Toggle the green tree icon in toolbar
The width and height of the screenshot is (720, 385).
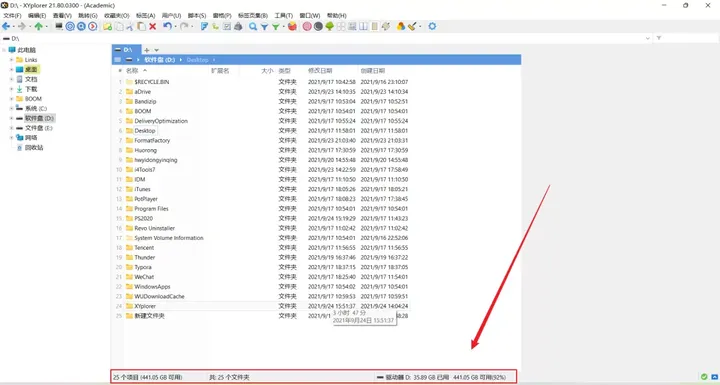pyautogui.click(x=329, y=27)
